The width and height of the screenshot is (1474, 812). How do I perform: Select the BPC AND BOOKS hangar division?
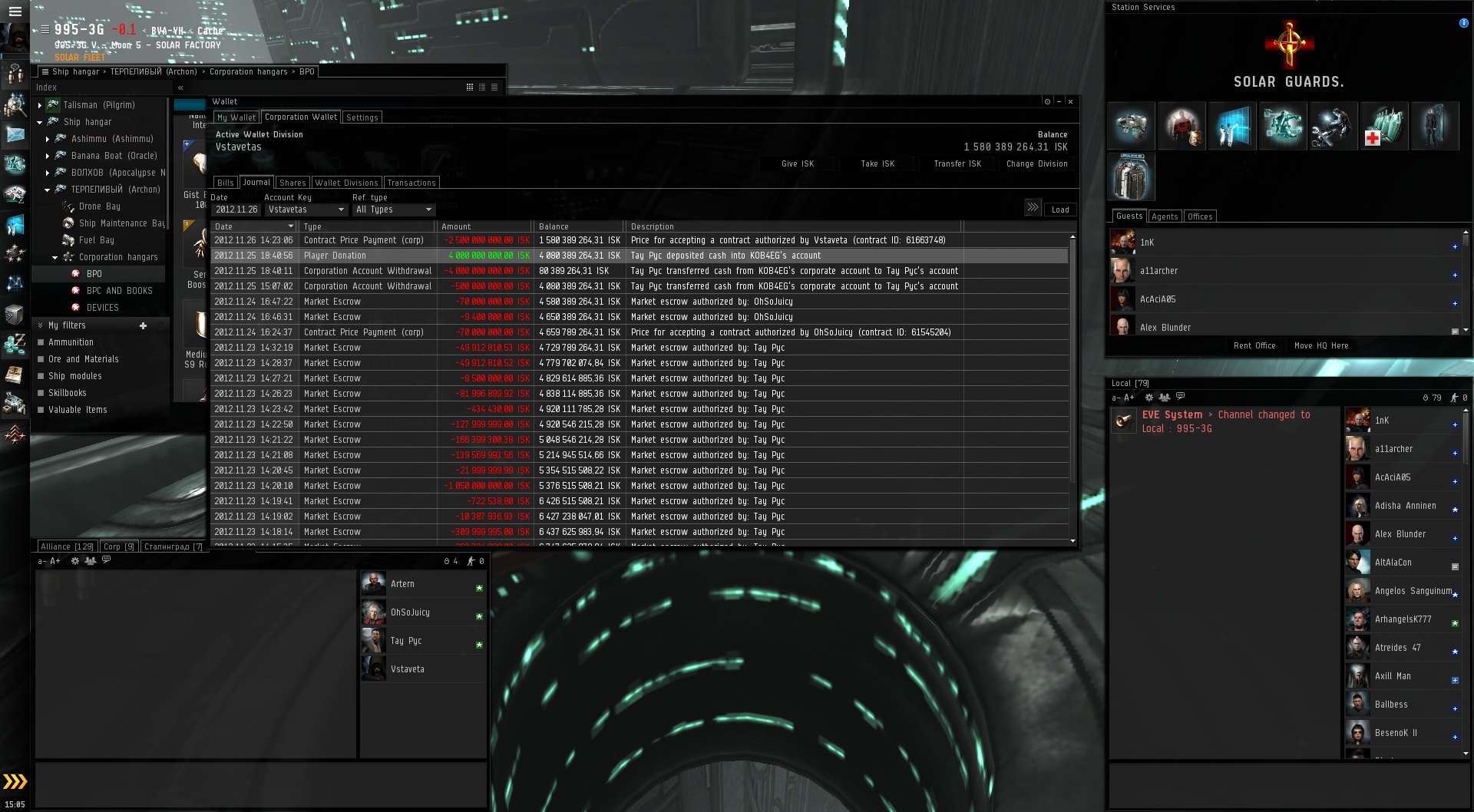coord(119,291)
